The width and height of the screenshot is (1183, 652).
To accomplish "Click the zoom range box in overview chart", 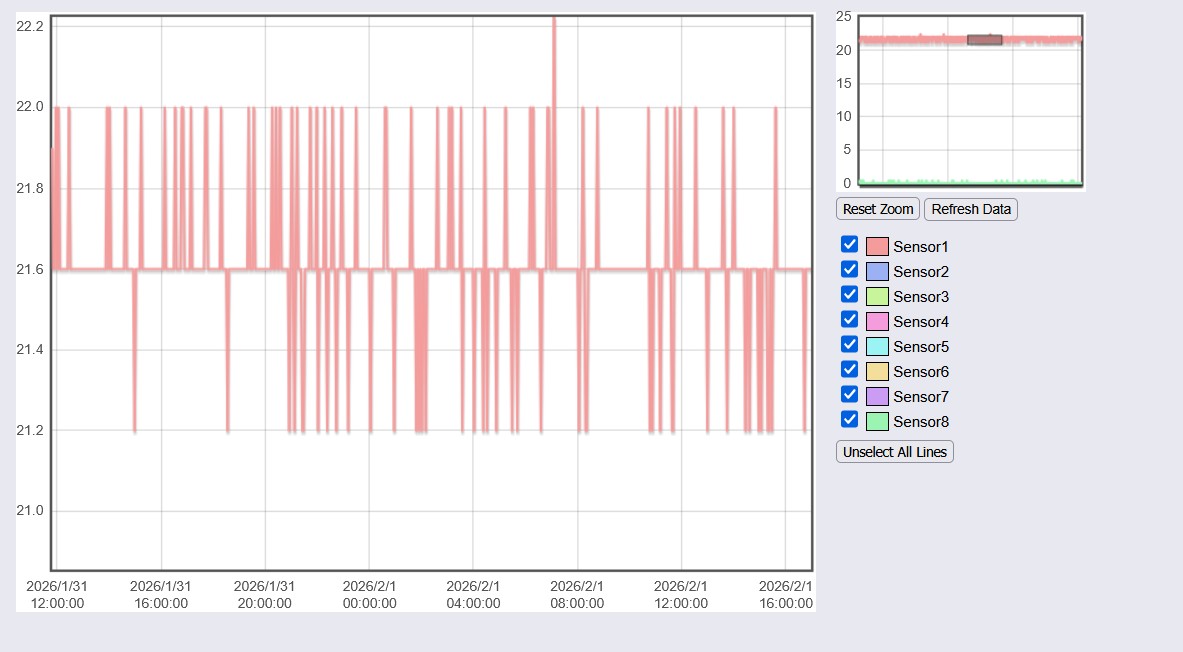I will coord(984,40).
